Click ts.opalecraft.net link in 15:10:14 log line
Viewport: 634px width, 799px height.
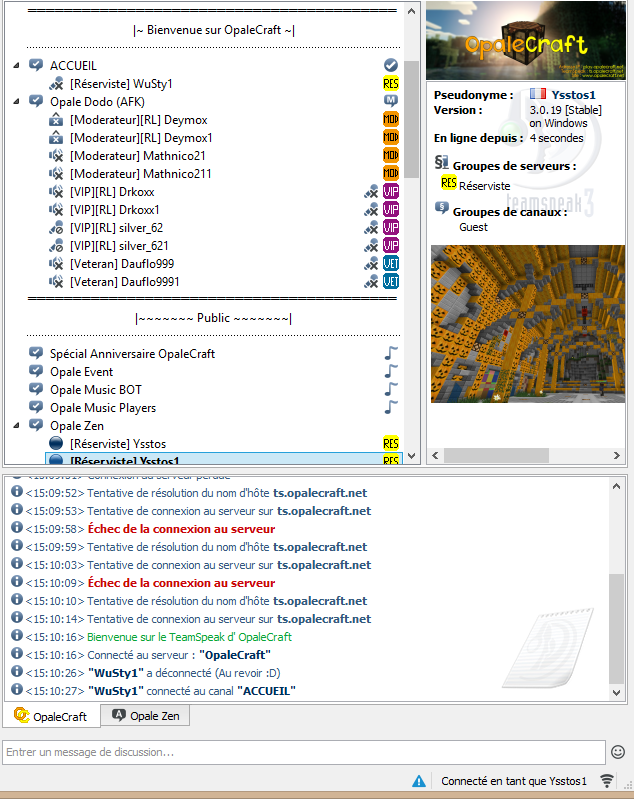324,619
